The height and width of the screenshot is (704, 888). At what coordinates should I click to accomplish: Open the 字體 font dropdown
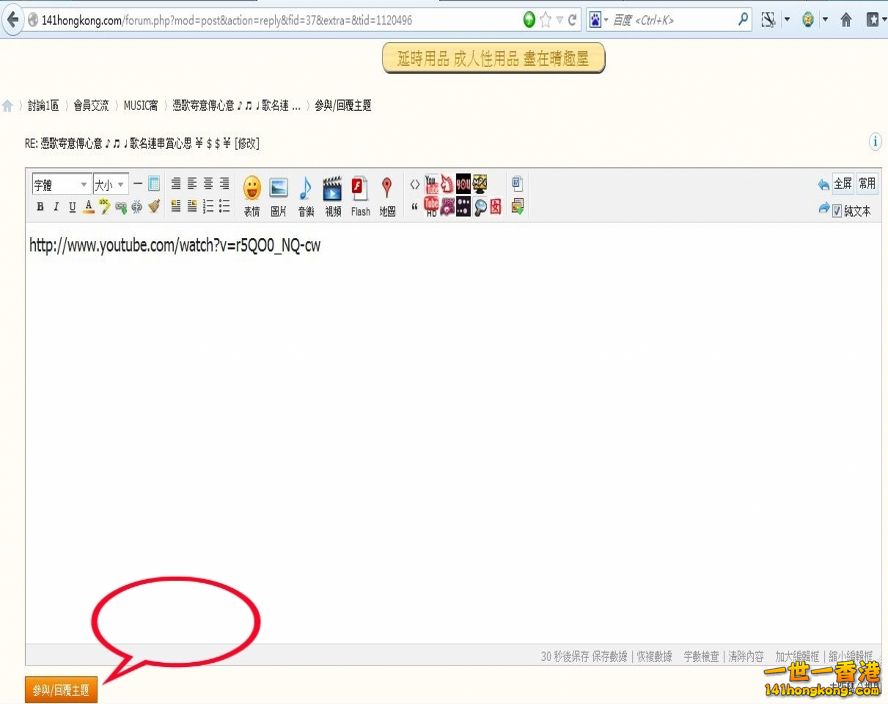tap(61, 185)
